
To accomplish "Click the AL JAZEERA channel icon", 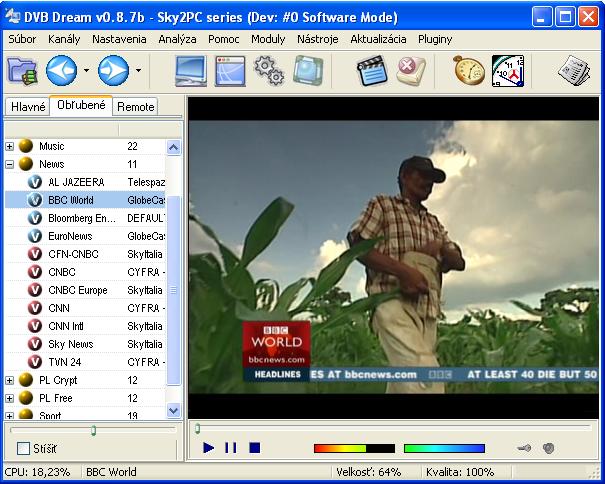I will pyautogui.click(x=35, y=182).
